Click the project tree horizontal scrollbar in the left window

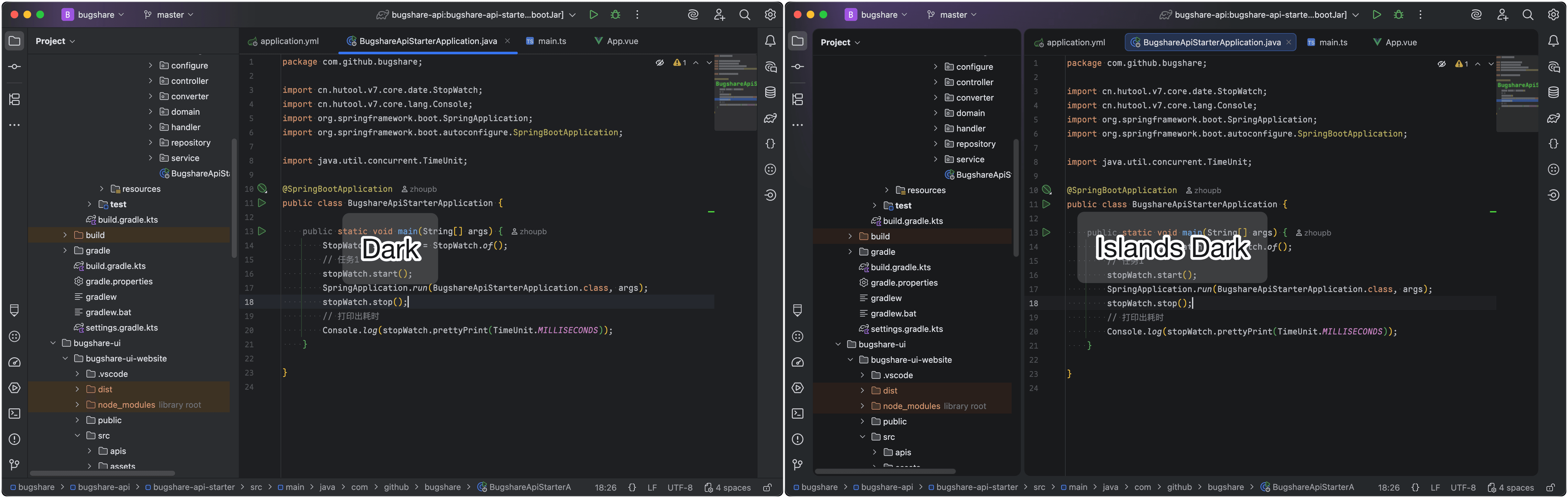102,472
